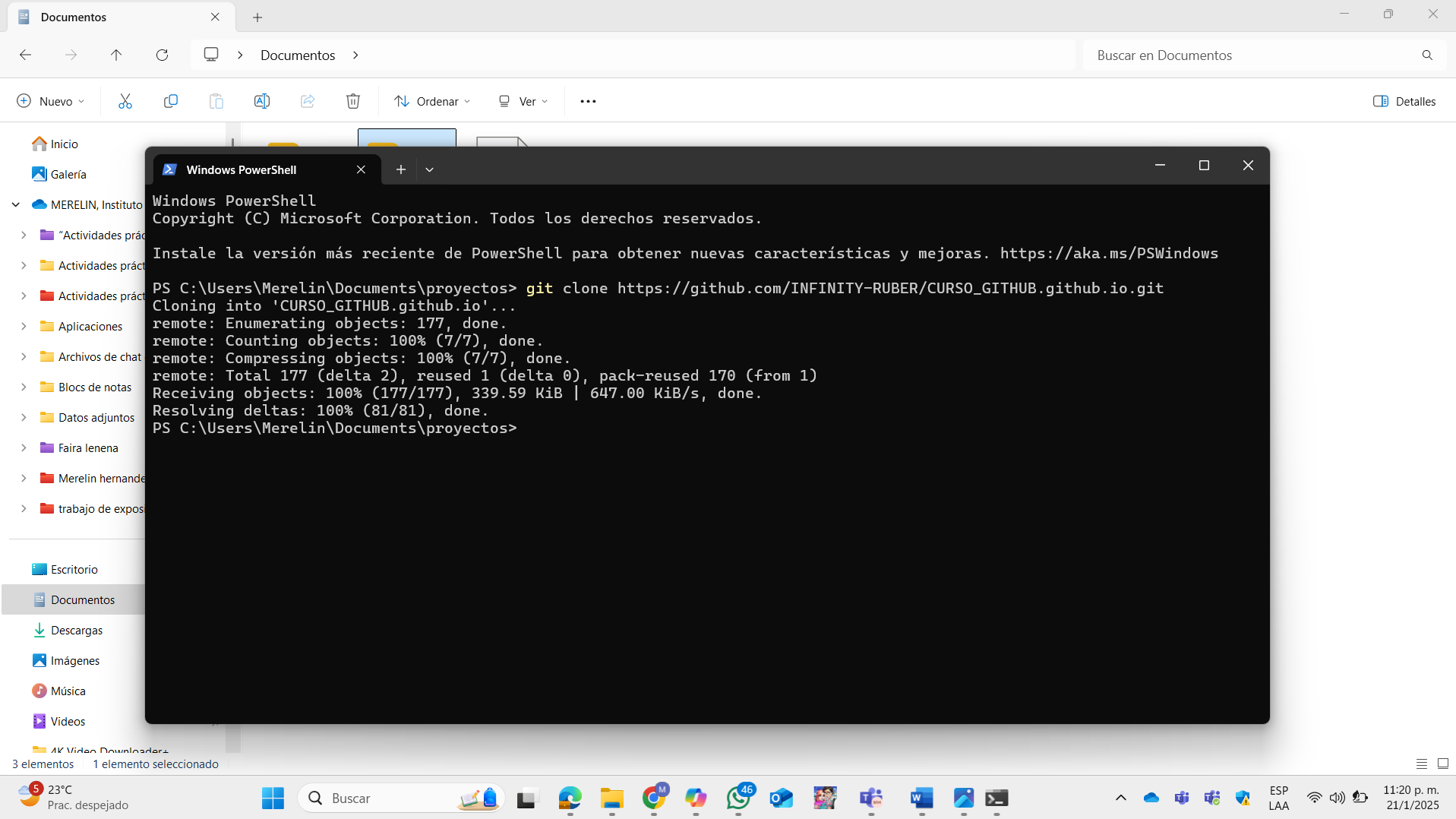Click the Cut scissors icon in Explorer toolbar
Image resolution: width=1456 pixels, height=819 pixels.
pos(125,101)
